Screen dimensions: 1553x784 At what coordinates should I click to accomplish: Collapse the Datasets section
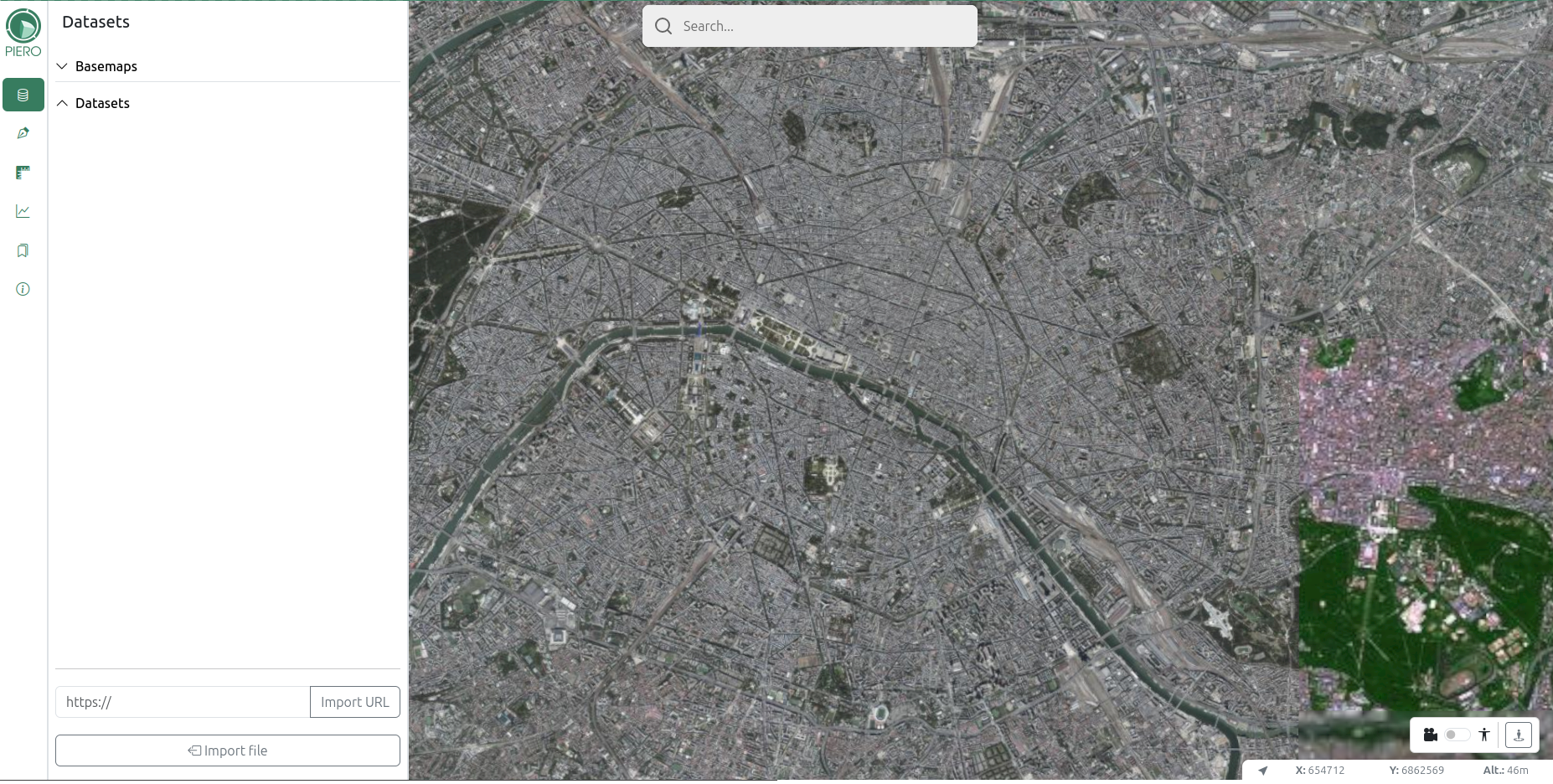tap(228, 103)
